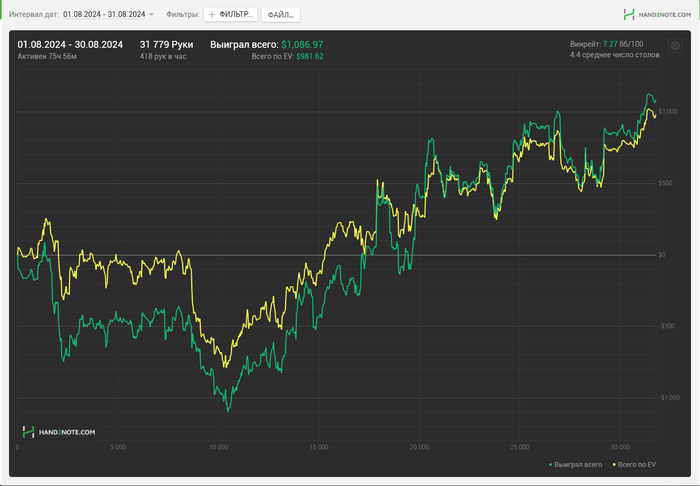Click the 31 779 Руки hand count
The height and width of the screenshot is (486, 700).
[x=167, y=45]
